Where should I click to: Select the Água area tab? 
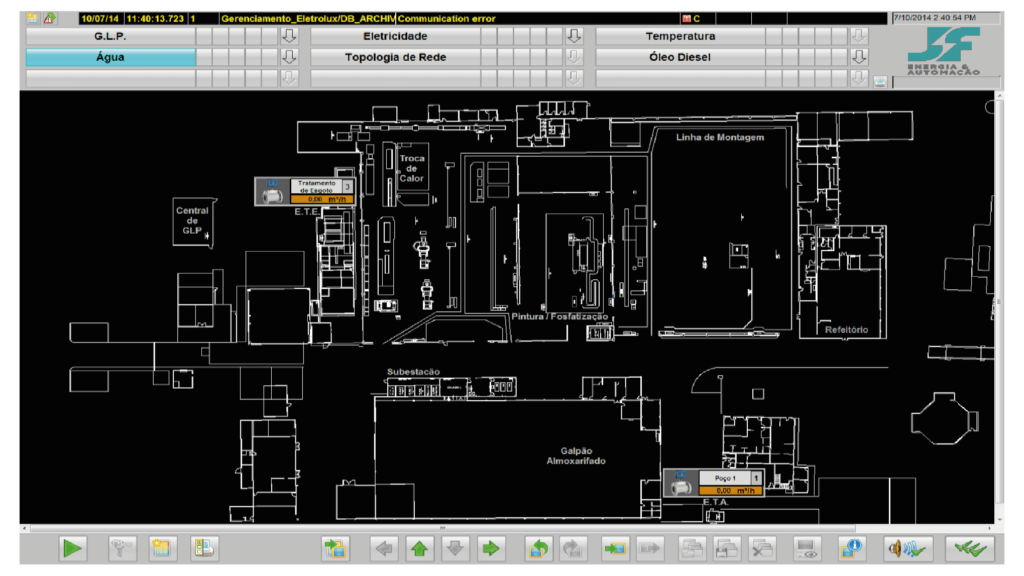110,57
